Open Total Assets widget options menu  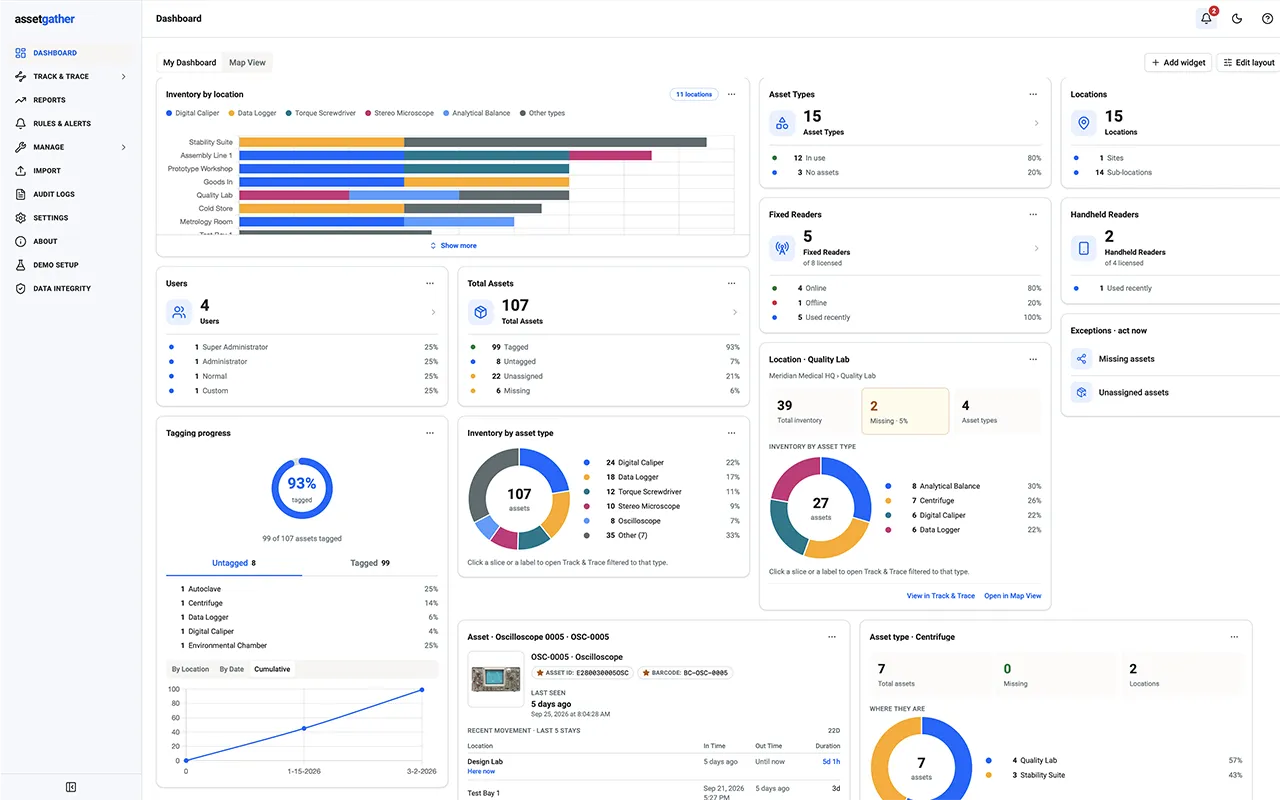pos(731,283)
